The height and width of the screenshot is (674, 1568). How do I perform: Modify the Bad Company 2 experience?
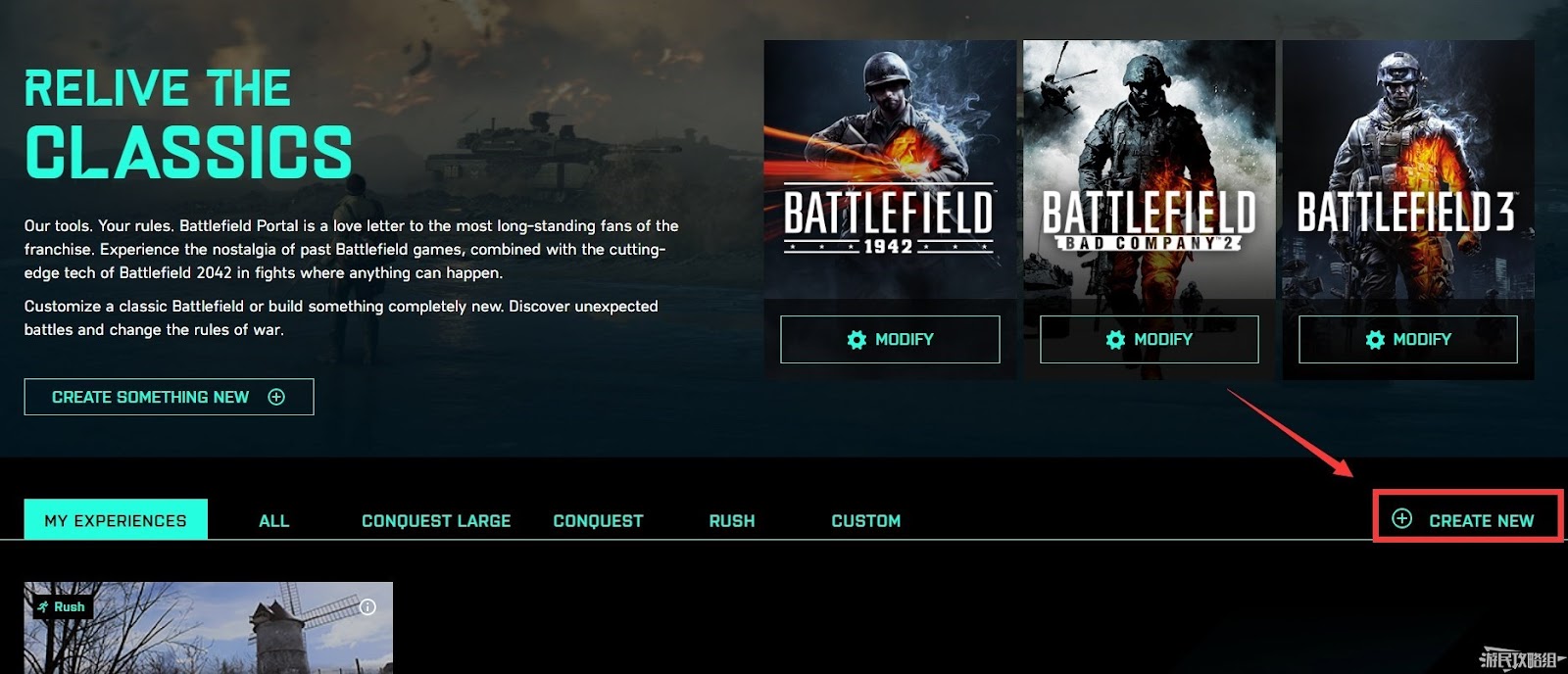1149,339
